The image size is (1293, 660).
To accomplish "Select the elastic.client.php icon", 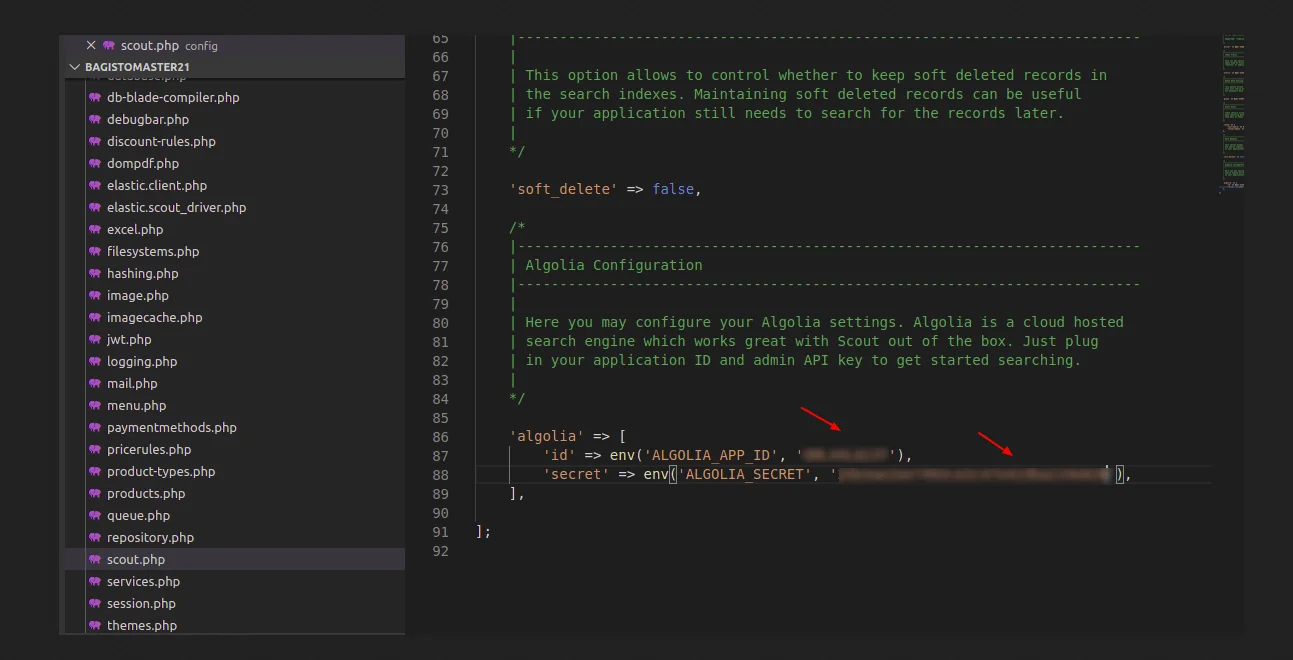I will (x=96, y=185).
